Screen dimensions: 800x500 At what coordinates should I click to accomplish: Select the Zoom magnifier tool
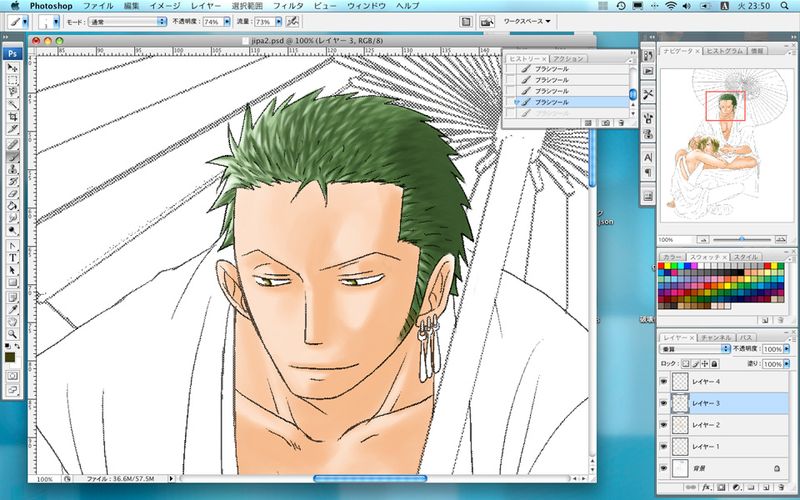click(x=12, y=335)
